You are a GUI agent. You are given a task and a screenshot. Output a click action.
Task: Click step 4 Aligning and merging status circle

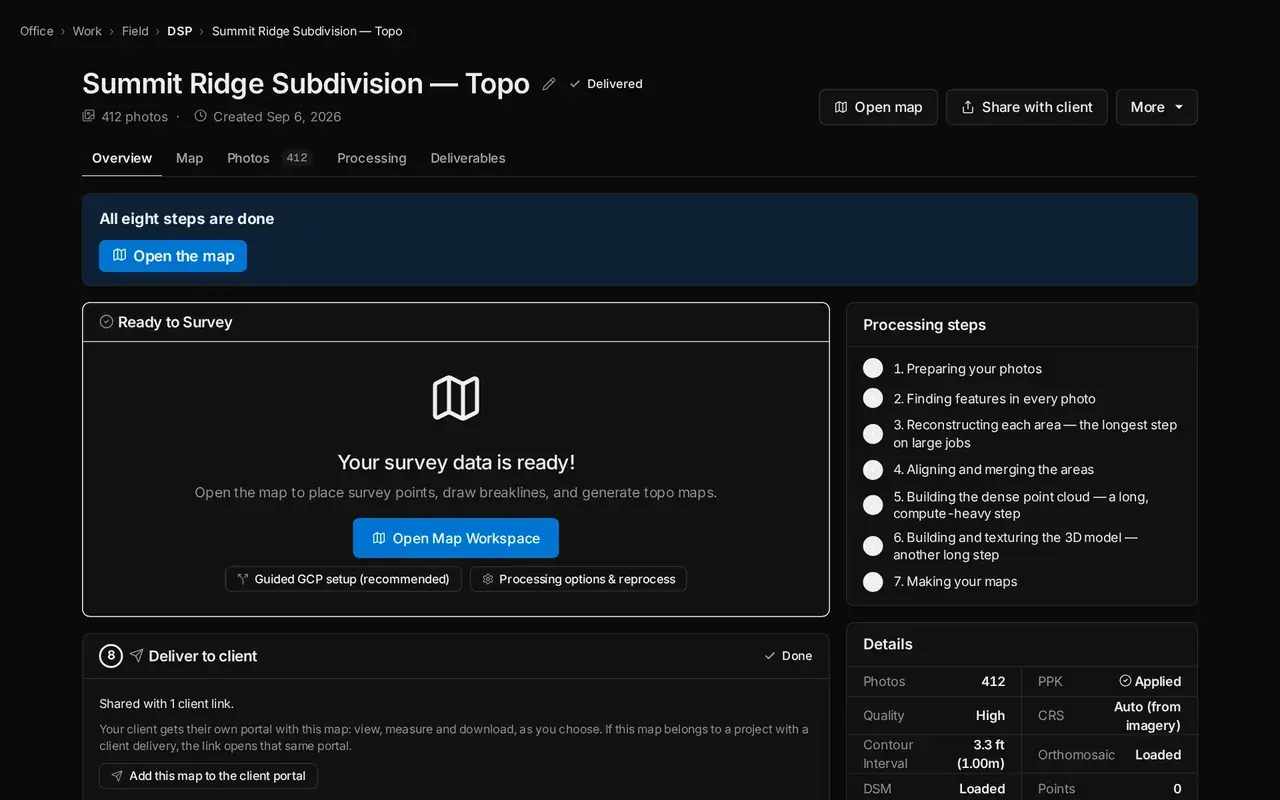(x=873, y=470)
